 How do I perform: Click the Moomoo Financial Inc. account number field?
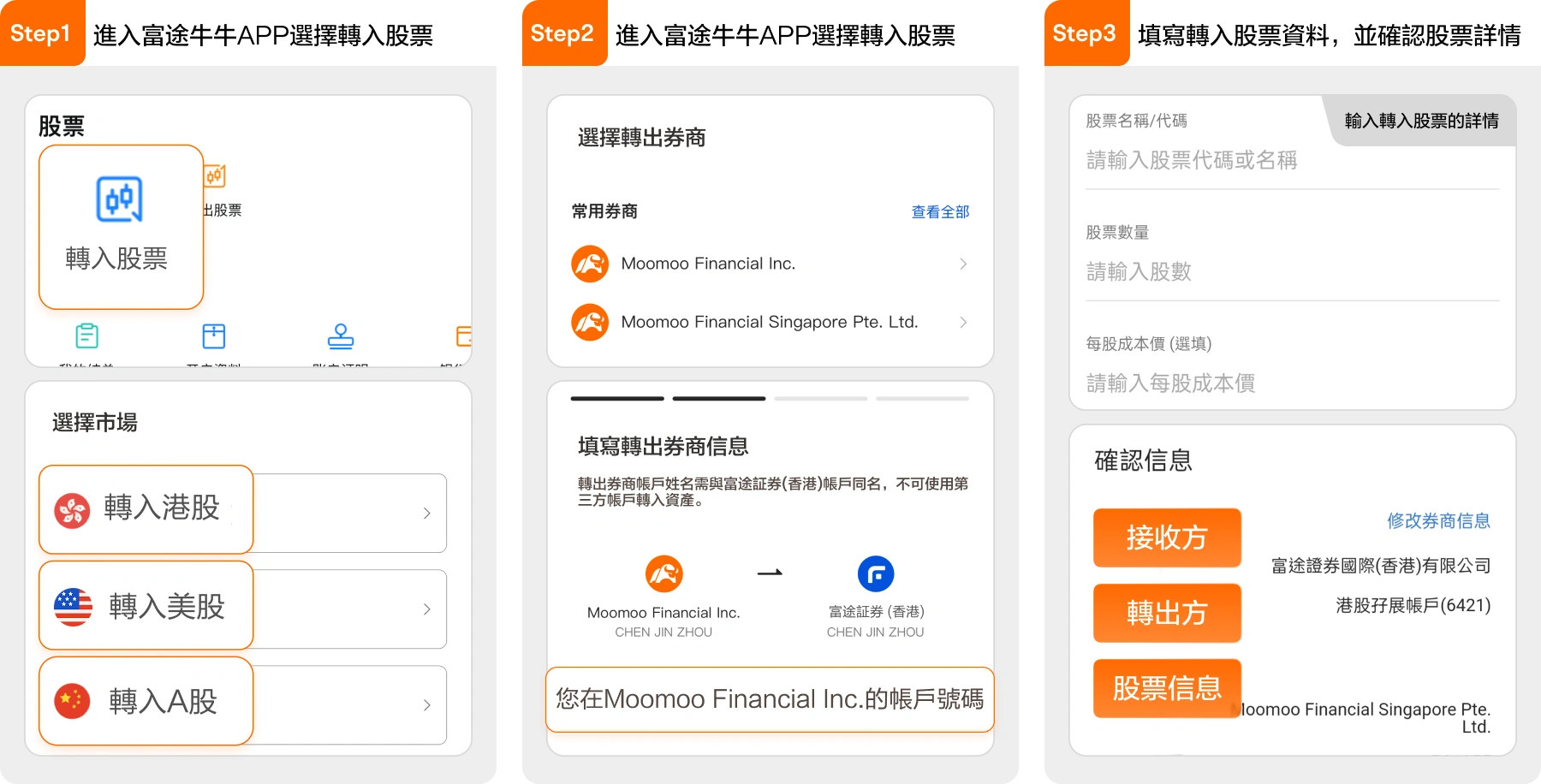click(x=770, y=699)
